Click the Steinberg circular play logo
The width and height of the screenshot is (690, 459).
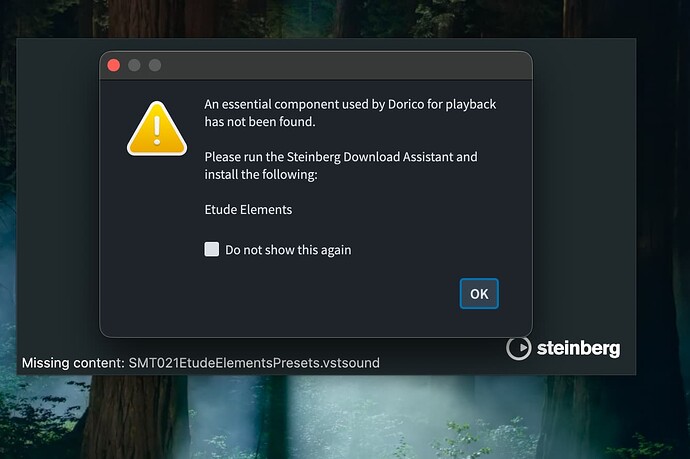click(518, 348)
